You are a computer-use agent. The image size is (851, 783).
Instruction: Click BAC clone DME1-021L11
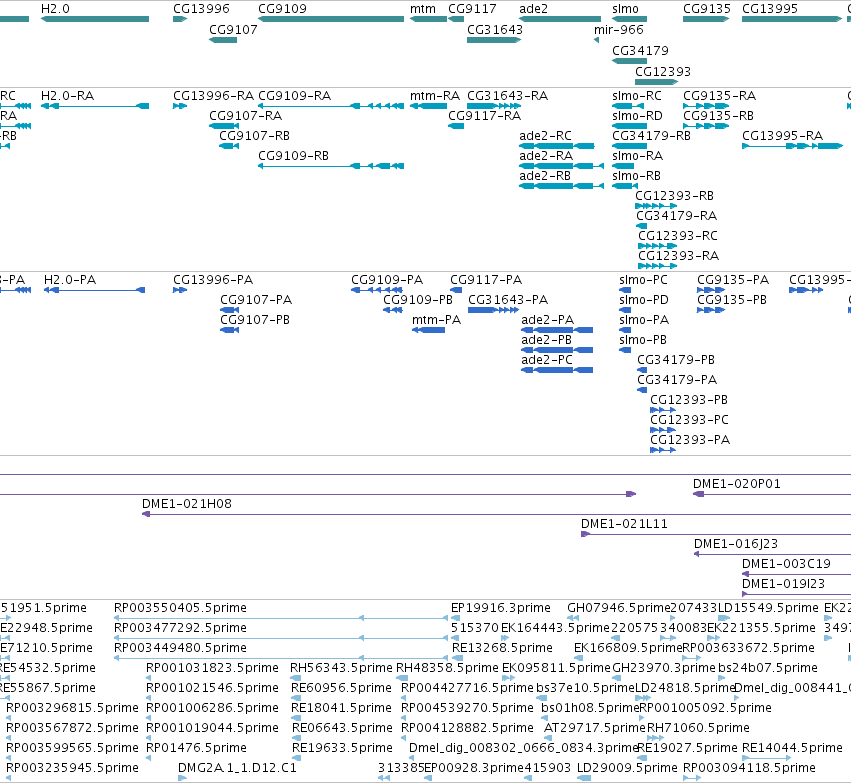point(716,534)
